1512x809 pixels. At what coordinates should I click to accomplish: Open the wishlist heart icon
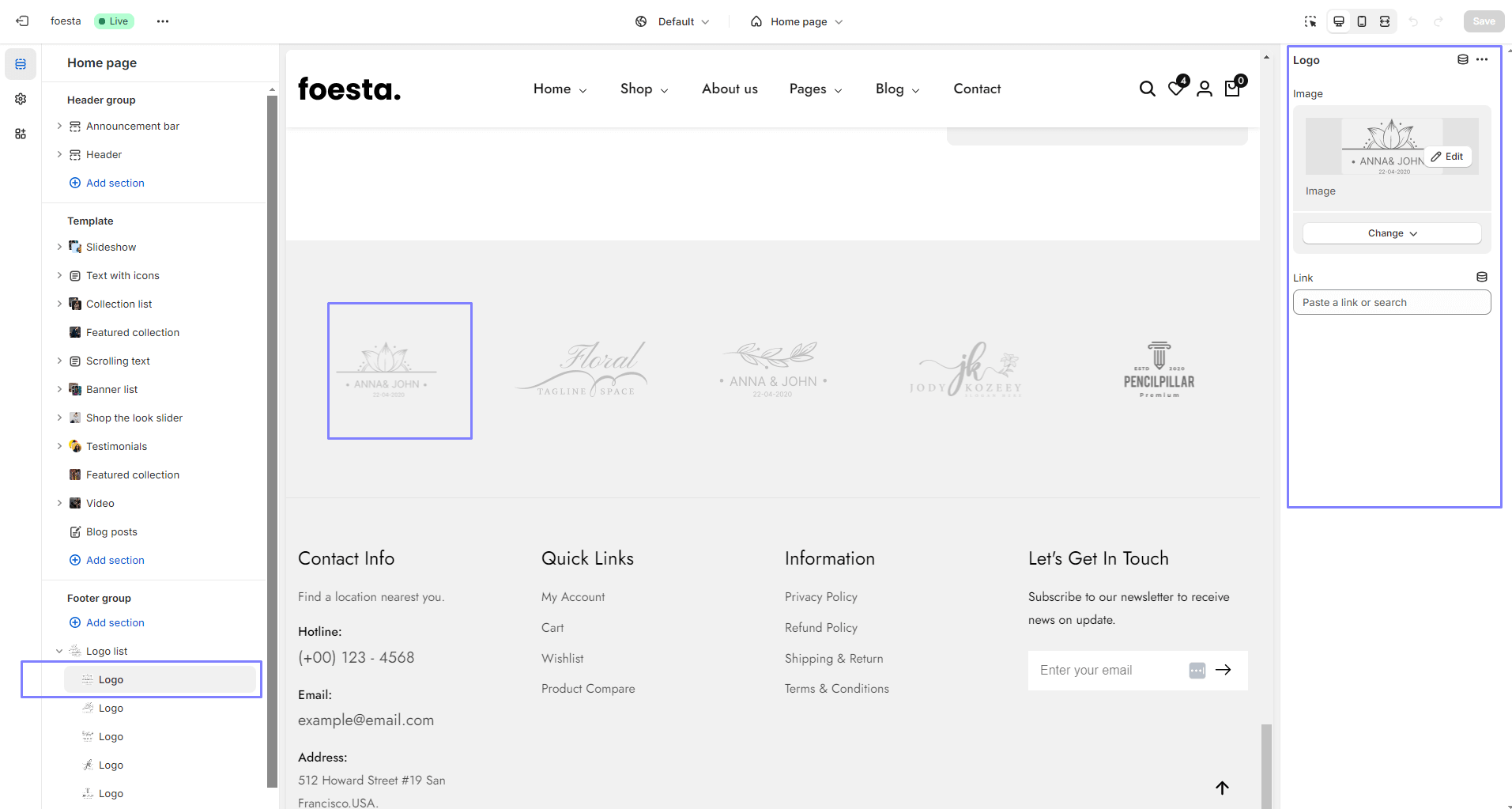tap(1176, 88)
